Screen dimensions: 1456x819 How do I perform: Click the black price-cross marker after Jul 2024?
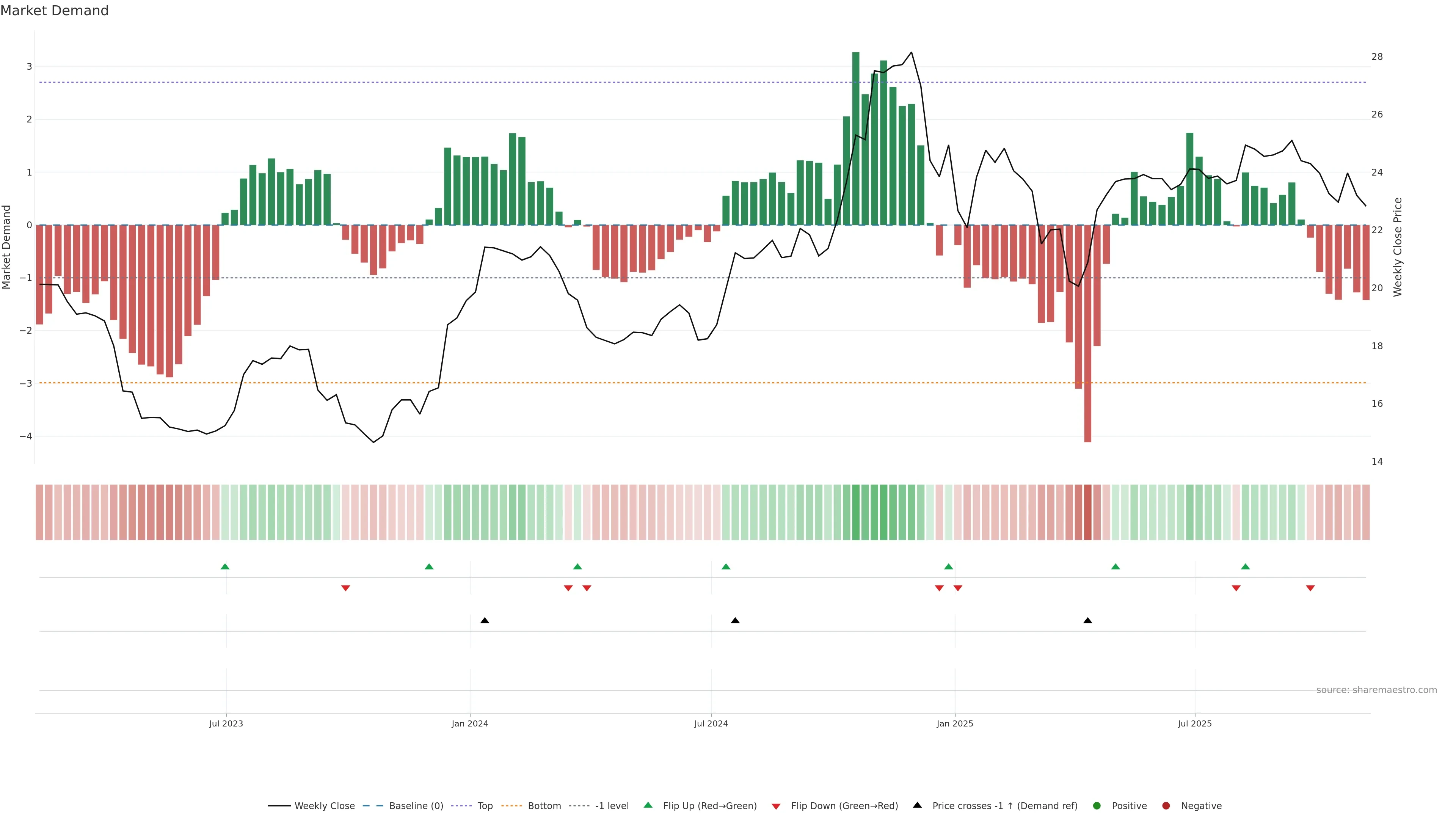[735, 621]
